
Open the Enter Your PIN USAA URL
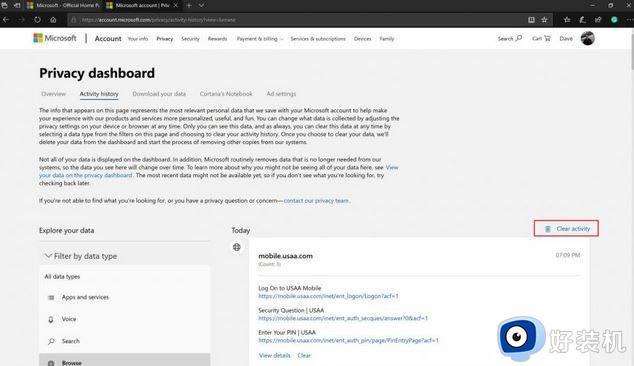point(348,341)
